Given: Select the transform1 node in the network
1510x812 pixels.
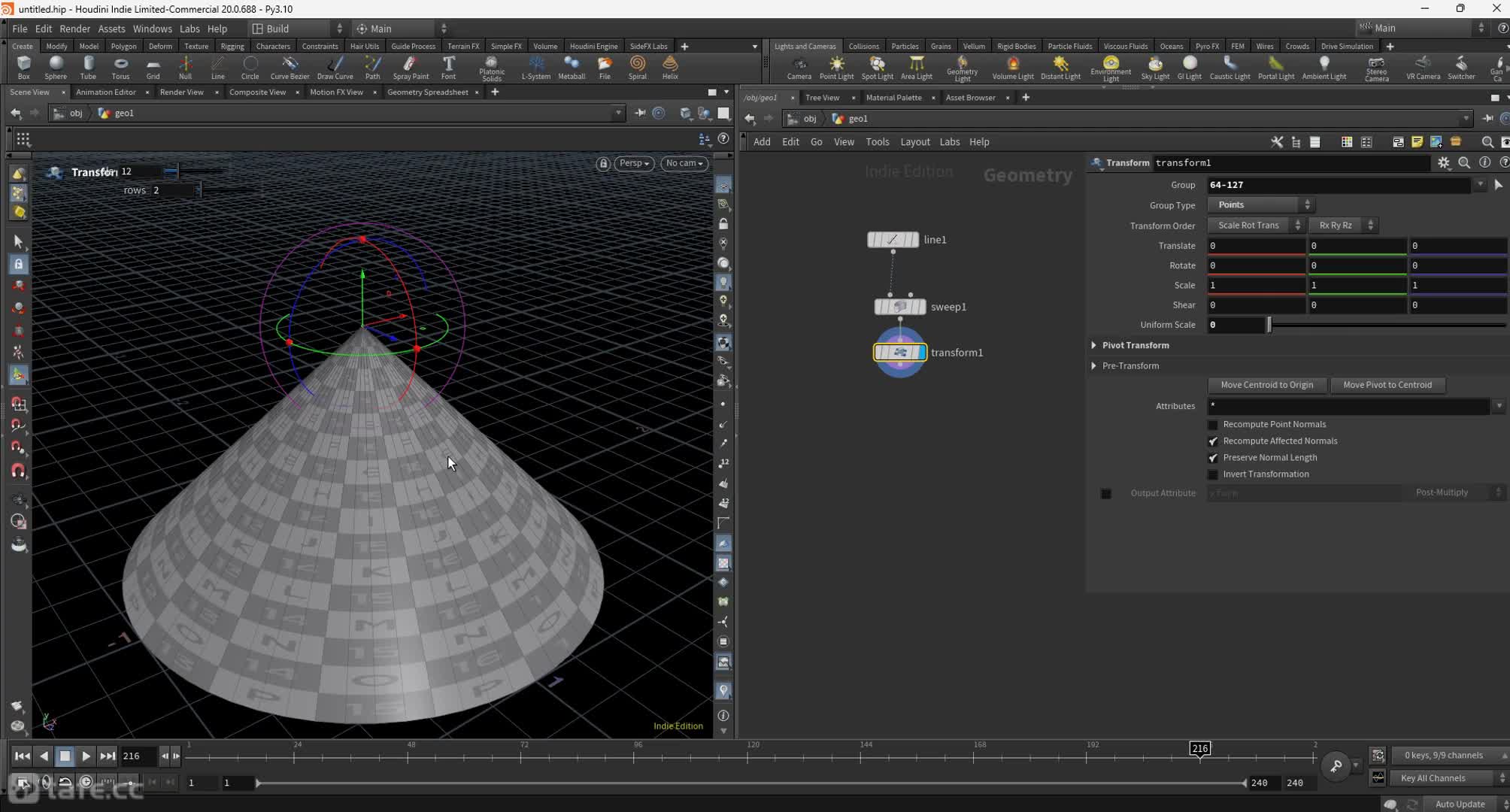Looking at the screenshot, I should tap(900, 352).
